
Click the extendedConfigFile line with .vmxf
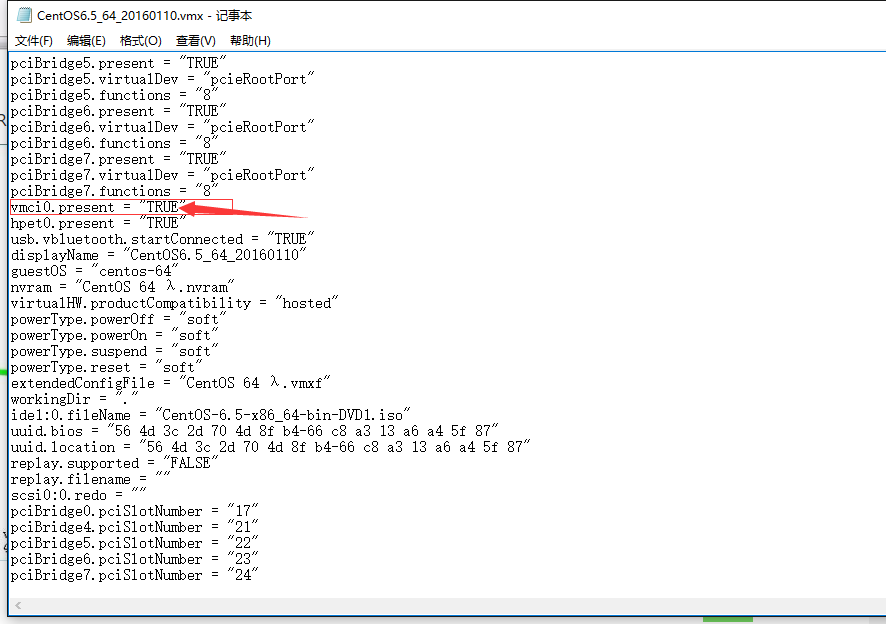170,383
